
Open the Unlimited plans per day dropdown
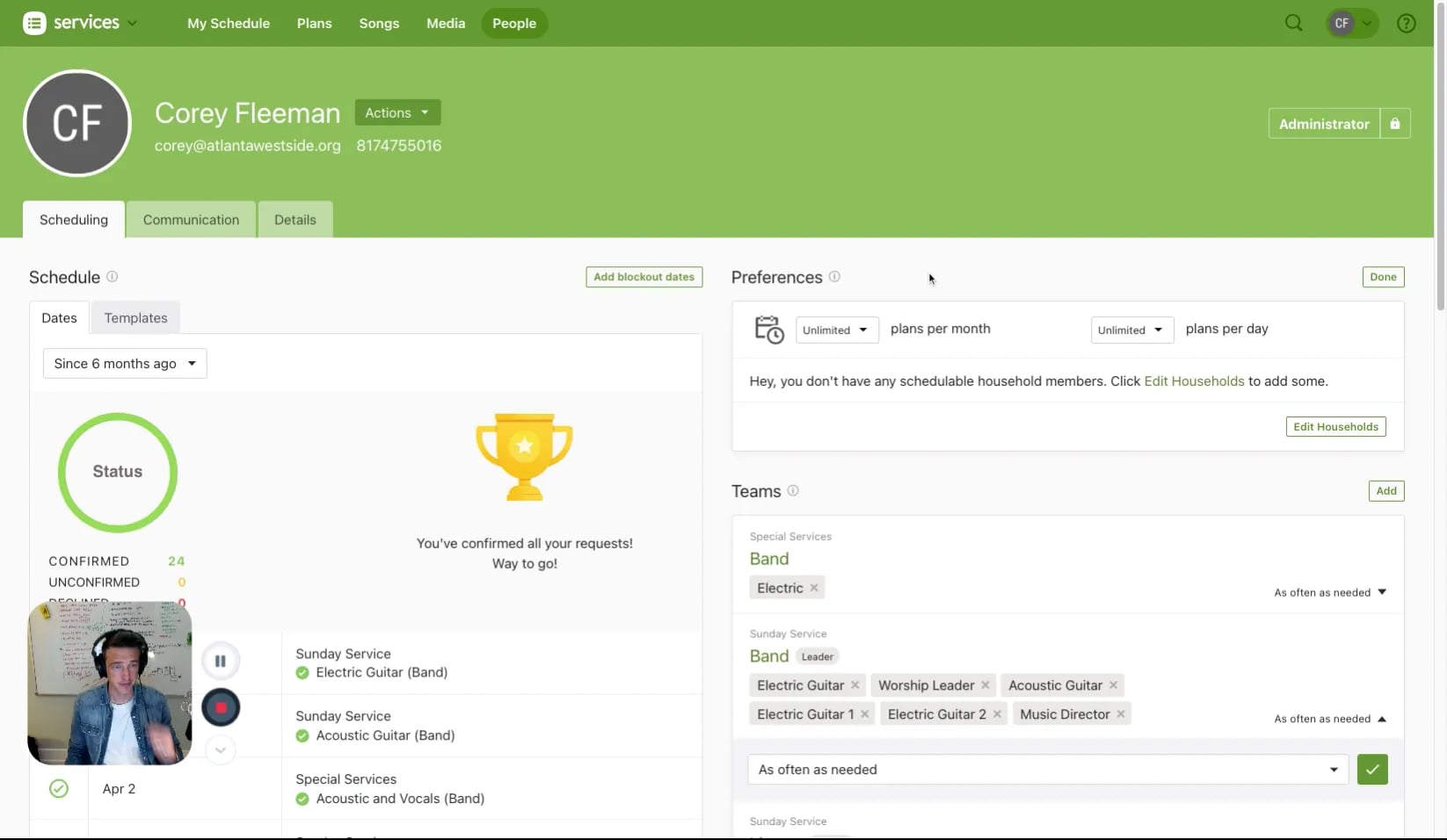(x=1131, y=329)
